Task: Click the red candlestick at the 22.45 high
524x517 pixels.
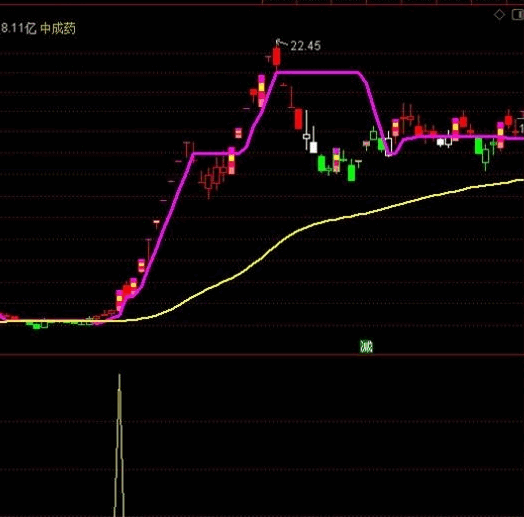Action: point(276,55)
